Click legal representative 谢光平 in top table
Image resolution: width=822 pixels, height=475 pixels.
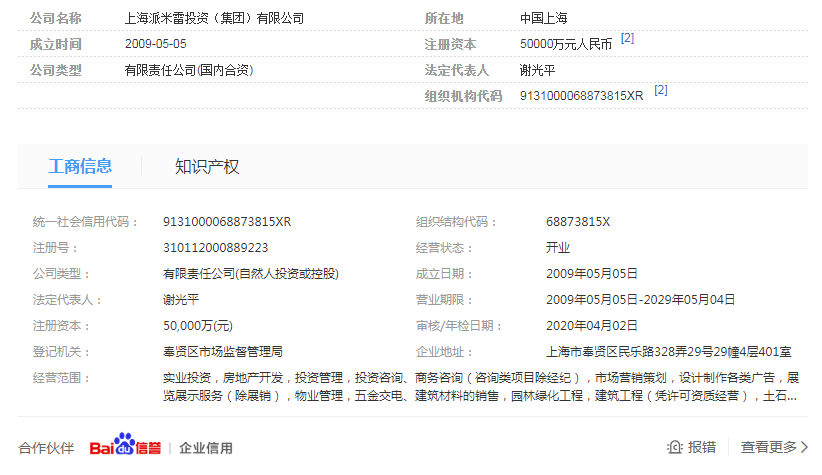(x=537, y=70)
